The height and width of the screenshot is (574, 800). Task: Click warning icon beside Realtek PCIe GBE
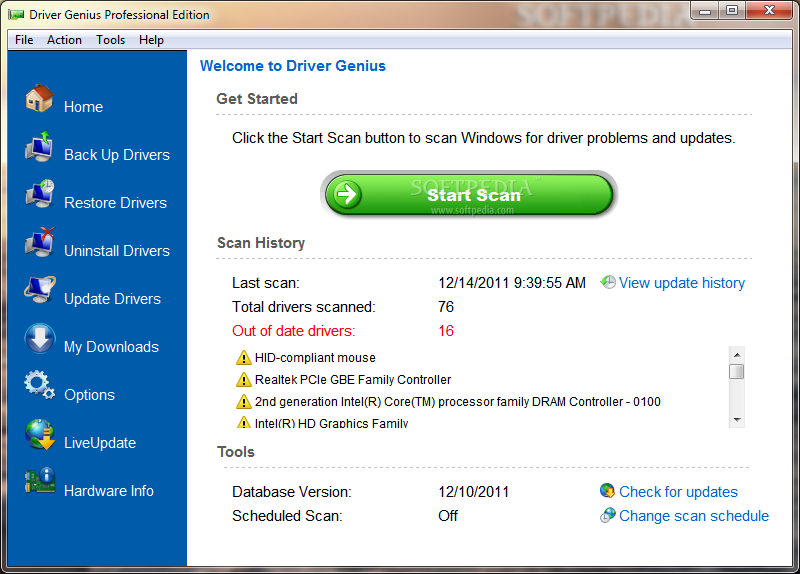pos(244,380)
